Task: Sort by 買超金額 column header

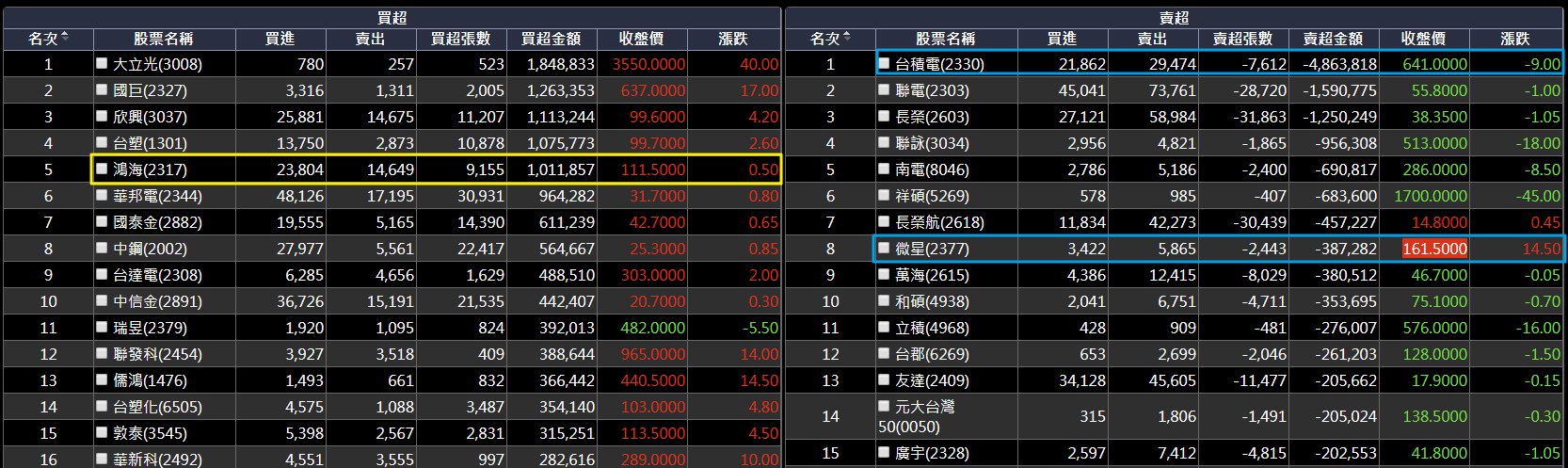Action: pyautogui.click(x=552, y=39)
